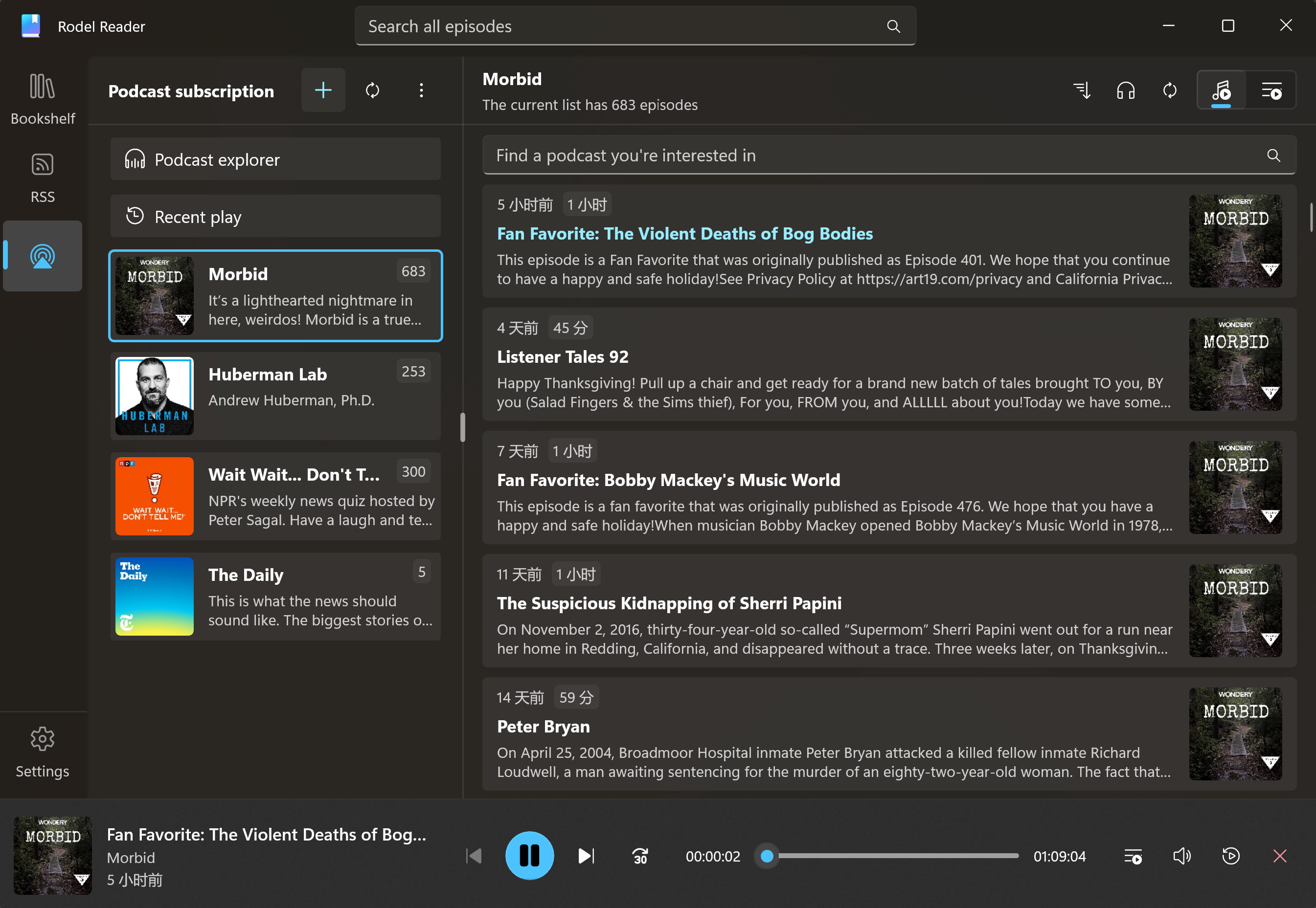Select the Morbid podcast card
1316x908 pixels.
(275, 296)
